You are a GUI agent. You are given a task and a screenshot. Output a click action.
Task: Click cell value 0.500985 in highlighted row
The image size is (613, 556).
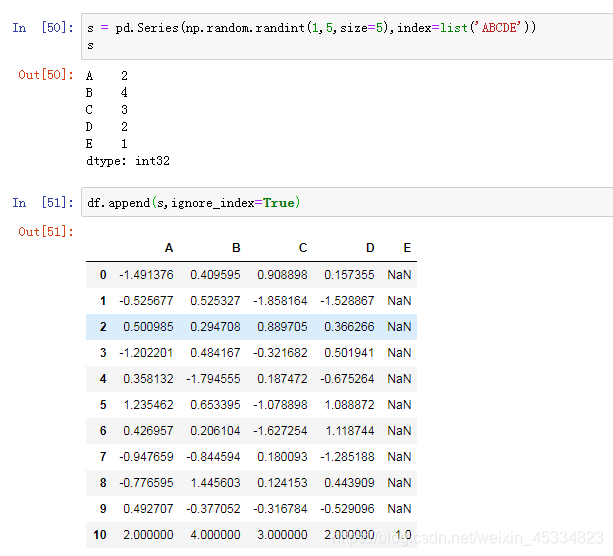point(148,327)
